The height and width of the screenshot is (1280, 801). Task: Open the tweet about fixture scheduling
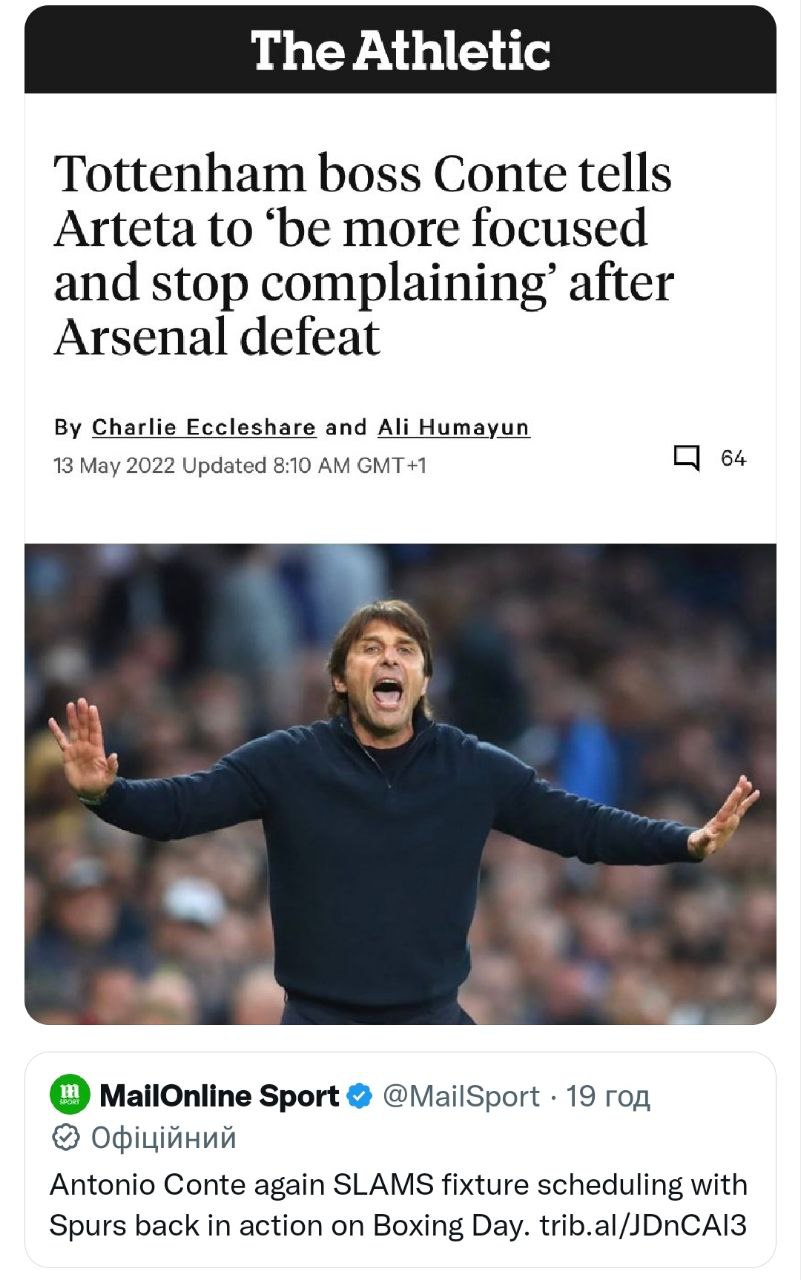[398, 1205]
